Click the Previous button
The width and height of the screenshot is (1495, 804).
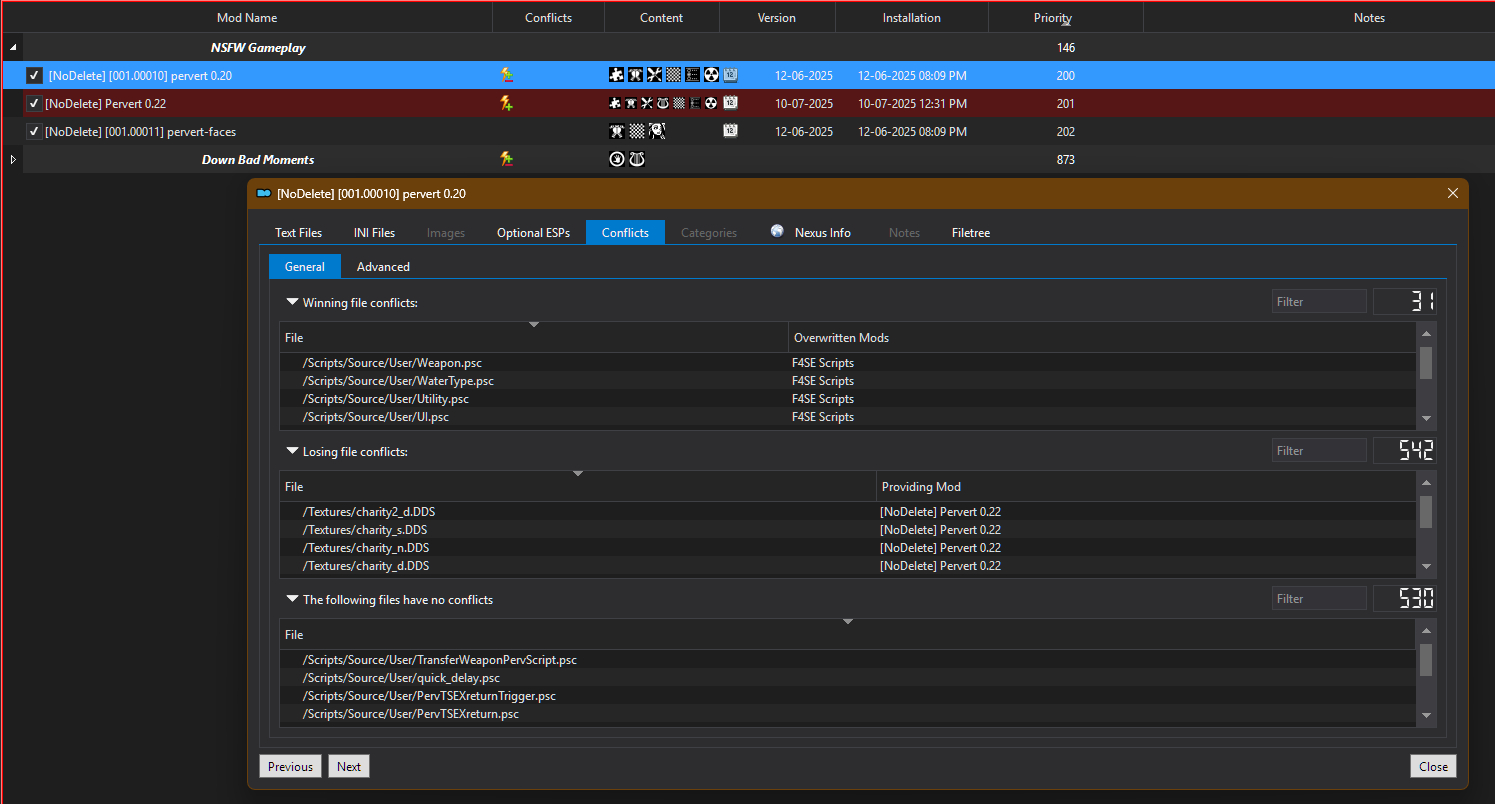pyautogui.click(x=290, y=766)
